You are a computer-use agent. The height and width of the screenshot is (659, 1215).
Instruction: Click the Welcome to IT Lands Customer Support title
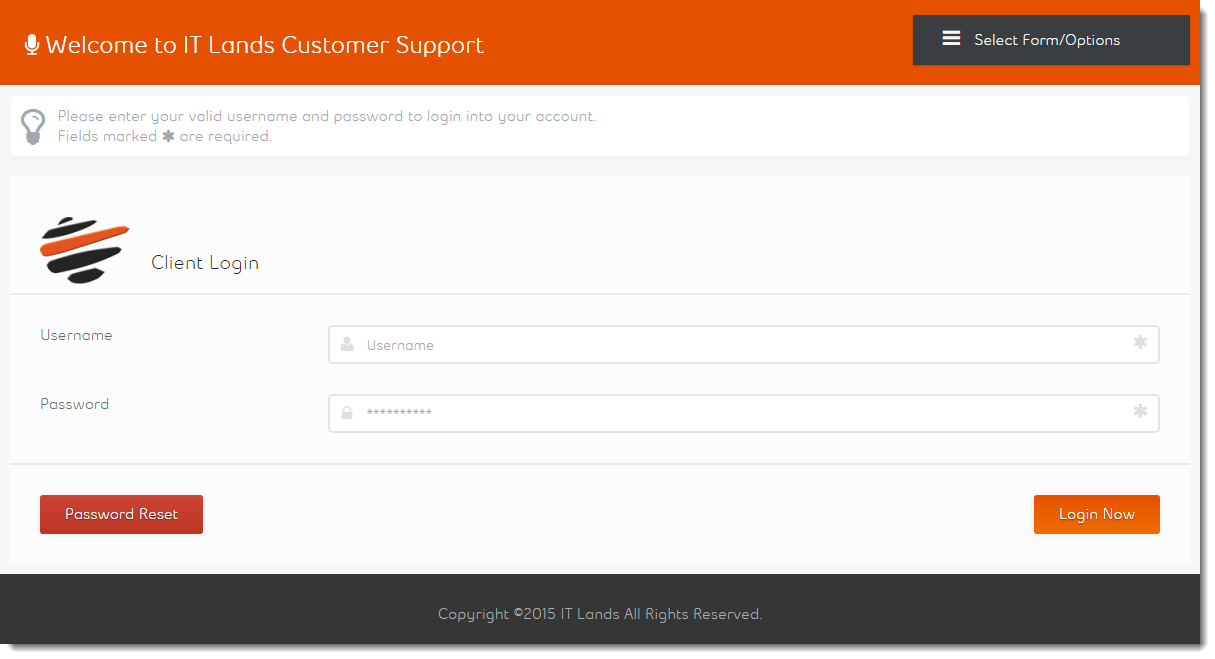click(x=265, y=45)
